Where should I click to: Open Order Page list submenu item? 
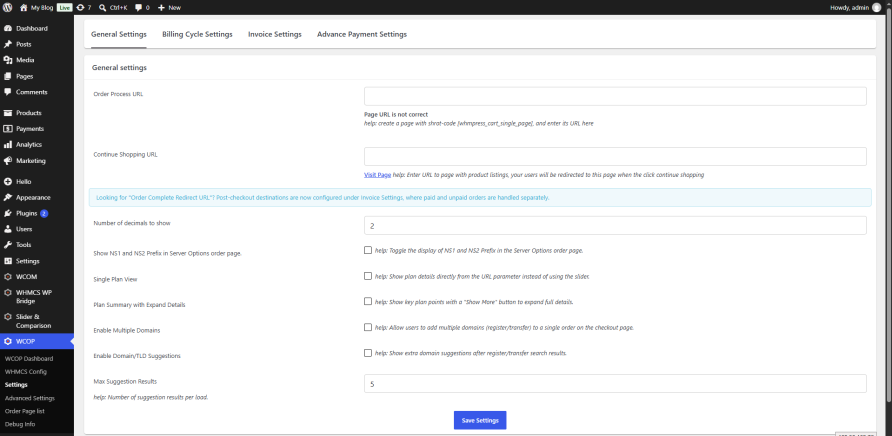tap(24, 411)
